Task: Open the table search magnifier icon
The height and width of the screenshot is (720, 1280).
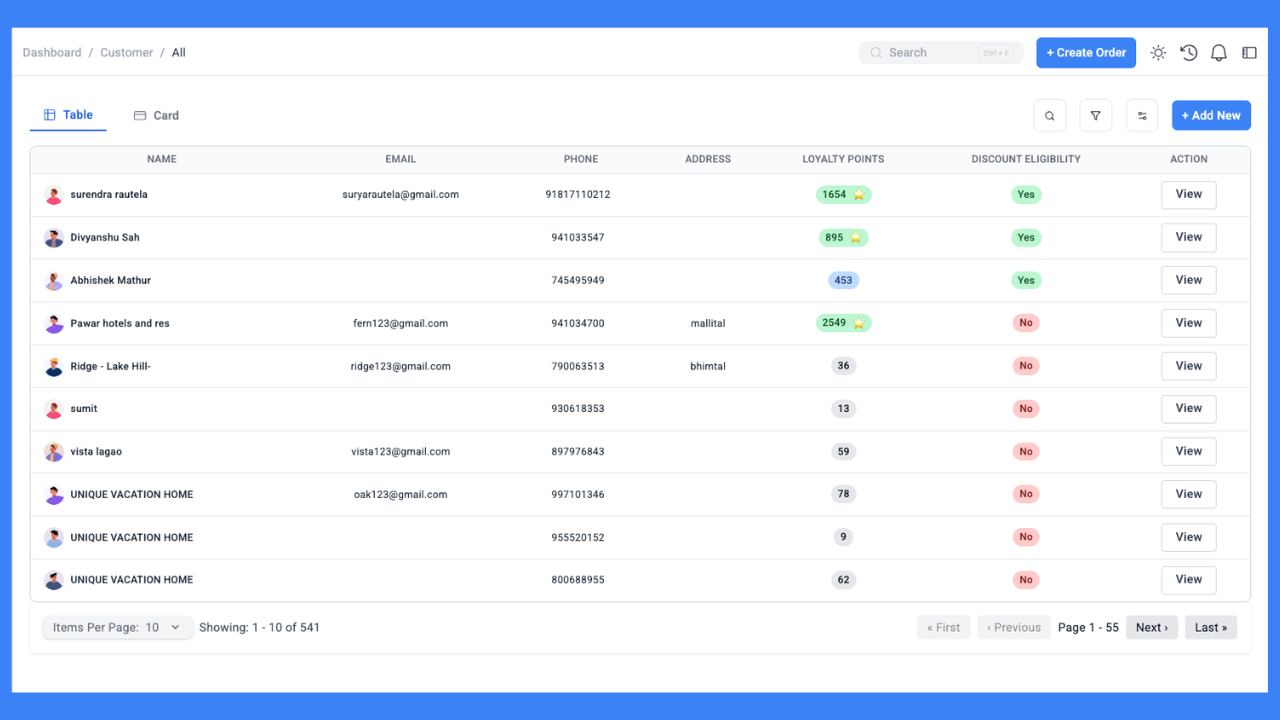Action: (1049, 115)
